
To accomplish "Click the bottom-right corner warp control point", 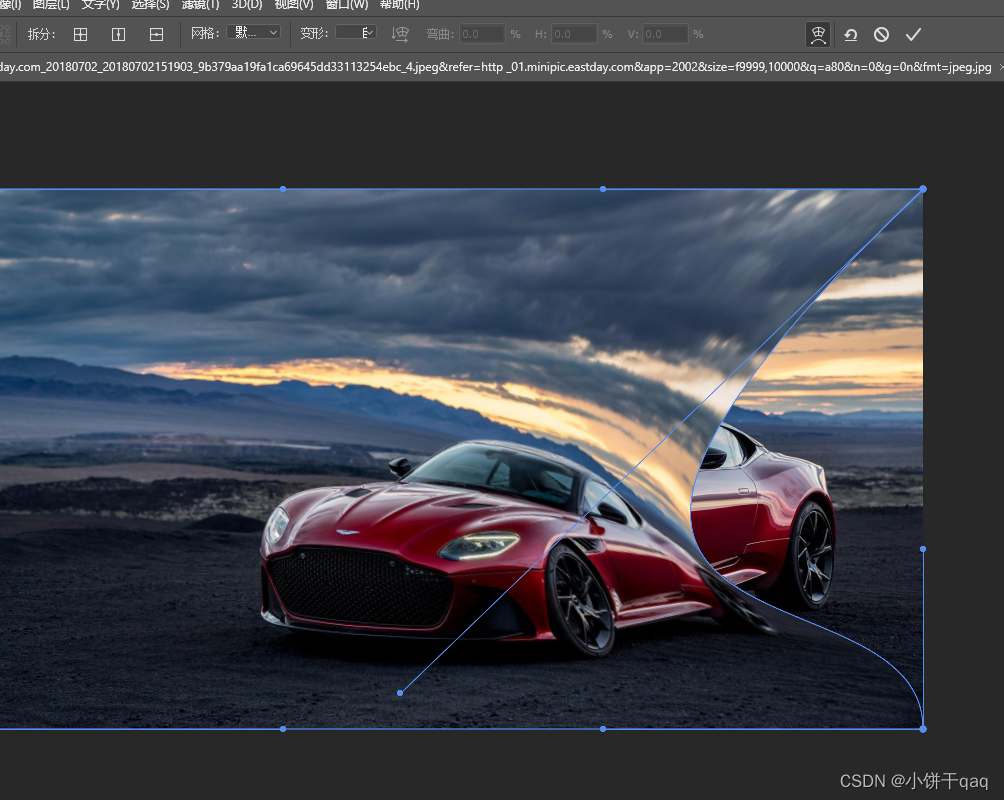I will 923,729.
